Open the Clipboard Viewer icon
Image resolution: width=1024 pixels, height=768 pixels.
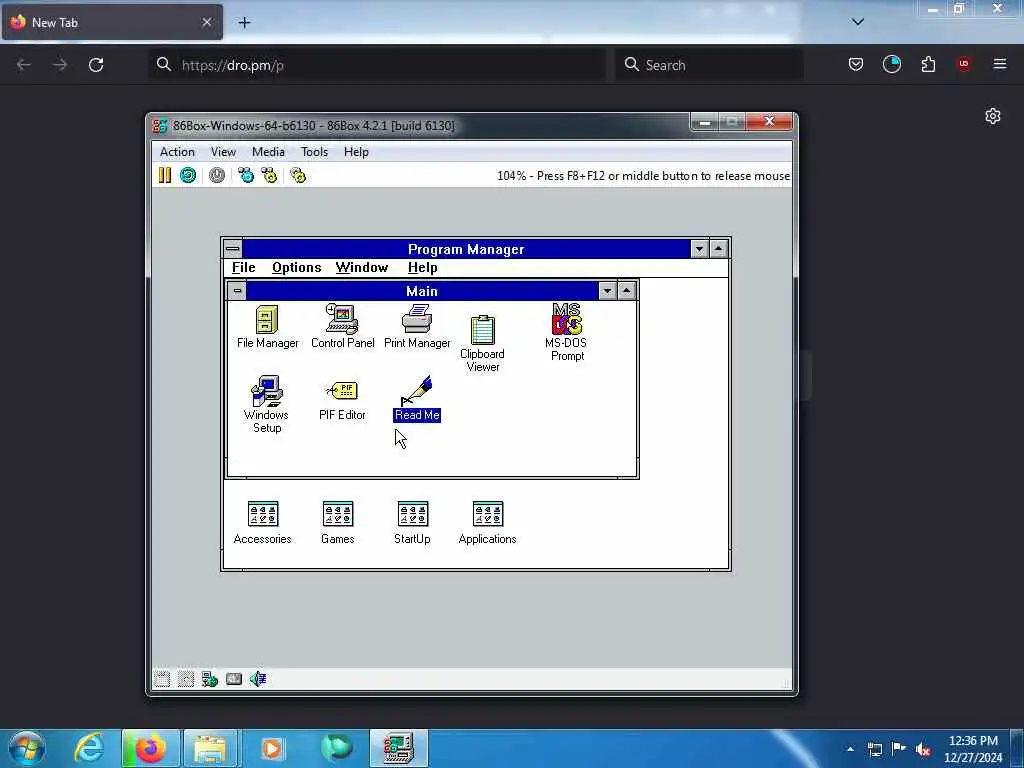(x=483, y=344)
